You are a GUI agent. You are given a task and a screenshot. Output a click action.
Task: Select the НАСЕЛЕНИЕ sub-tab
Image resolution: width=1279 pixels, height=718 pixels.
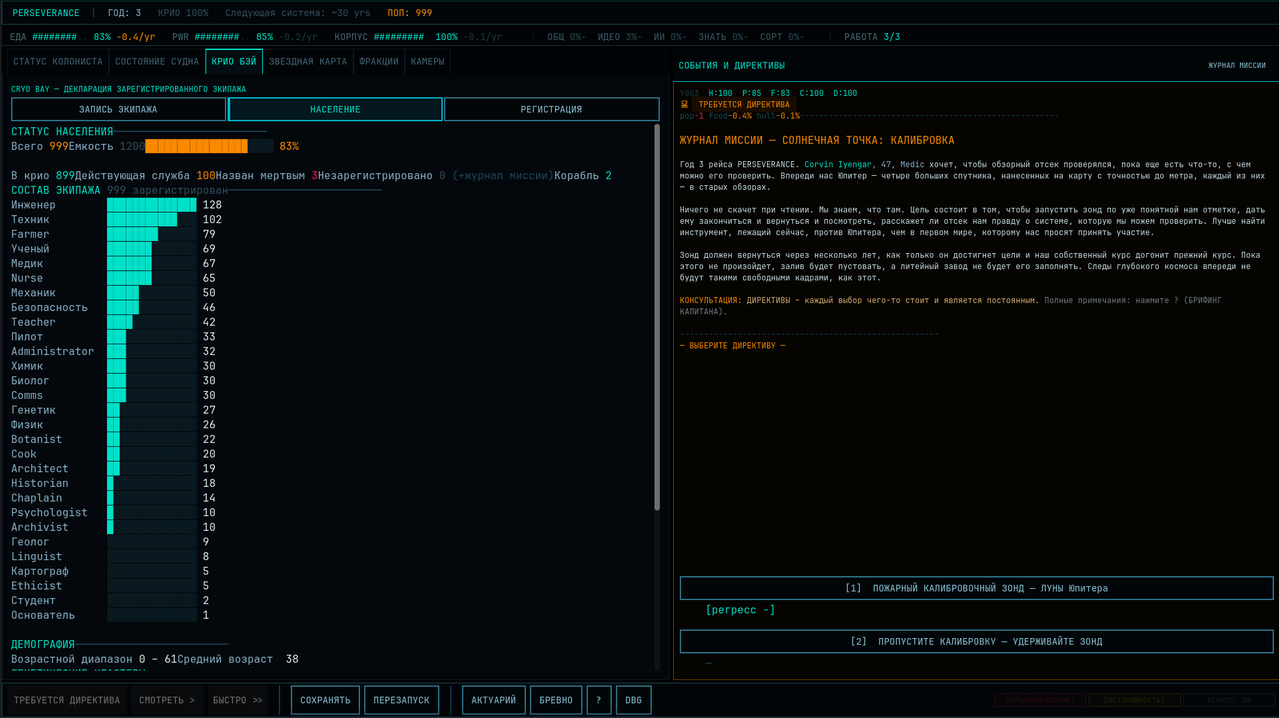click(335, 110)
